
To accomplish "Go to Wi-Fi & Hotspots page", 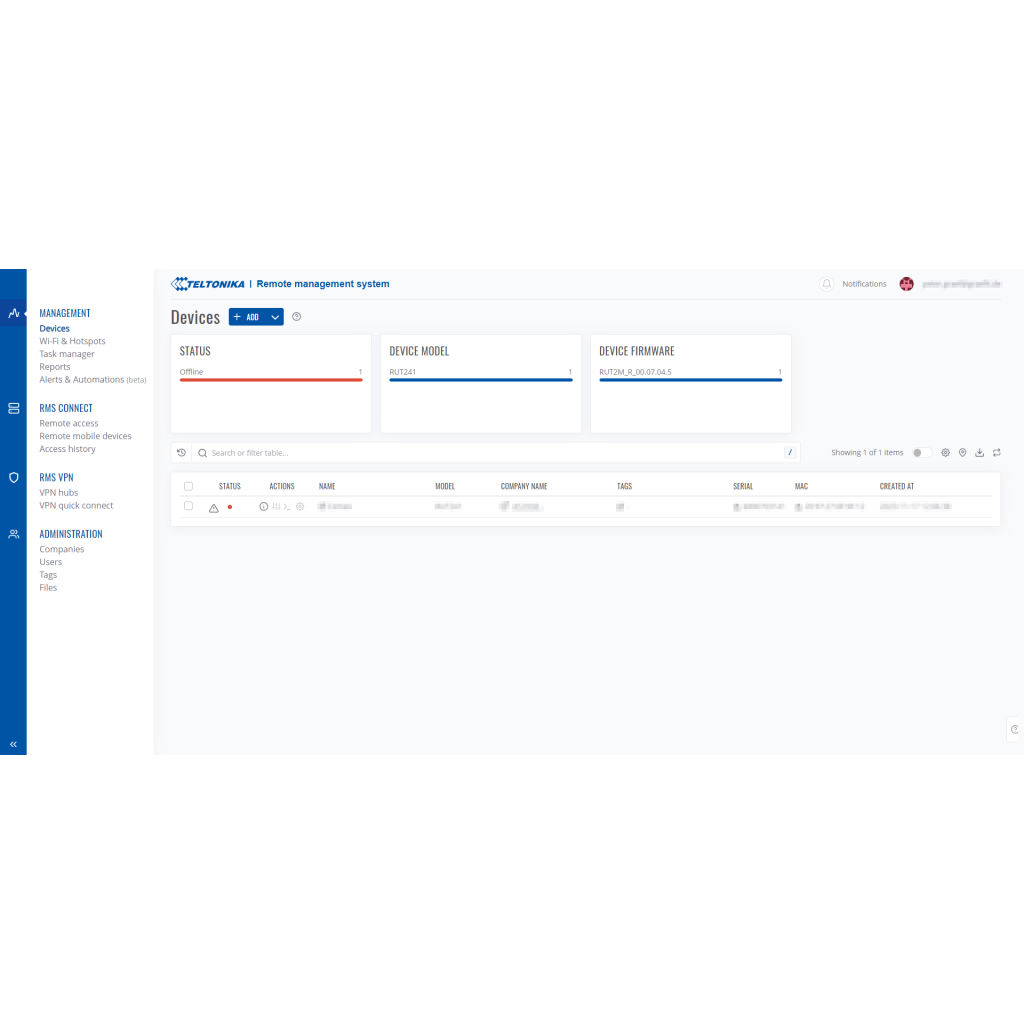I will pos(72,341).
